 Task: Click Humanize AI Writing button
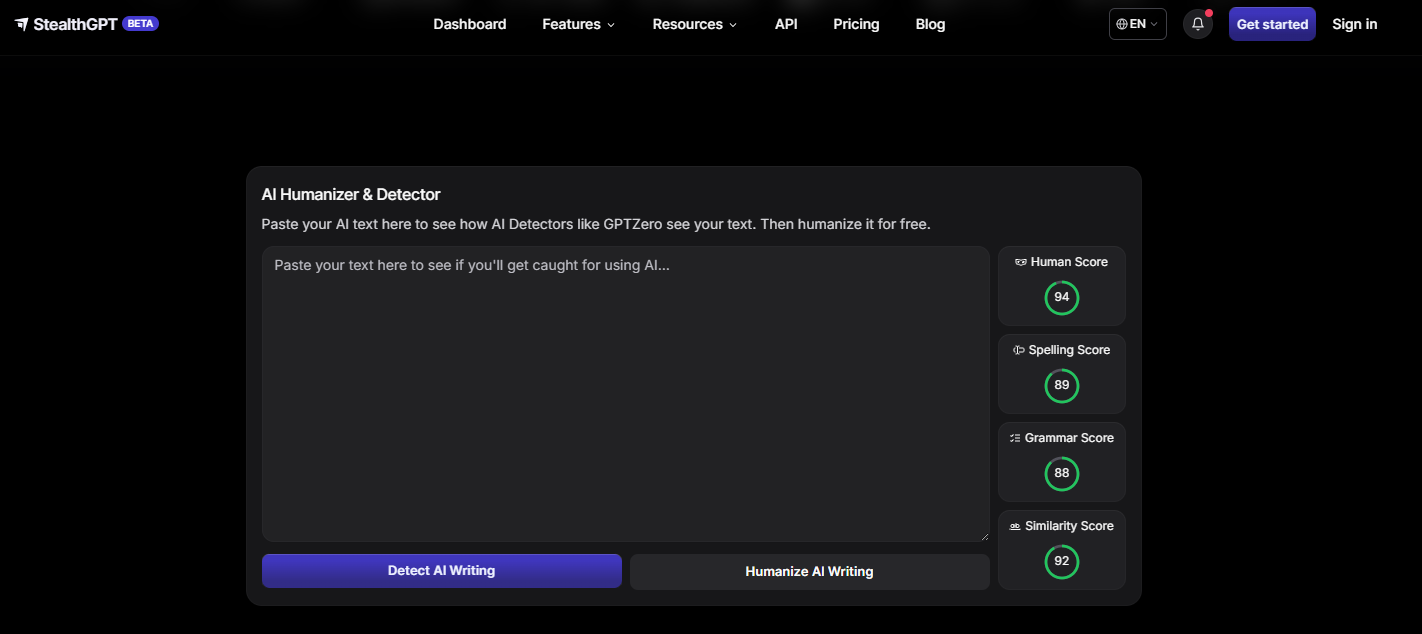810,572
